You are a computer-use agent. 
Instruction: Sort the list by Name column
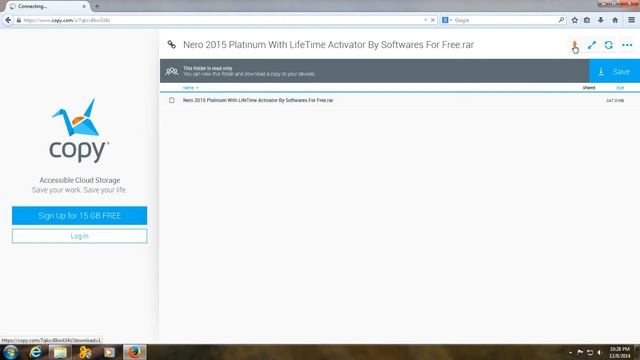click(190, 88)
